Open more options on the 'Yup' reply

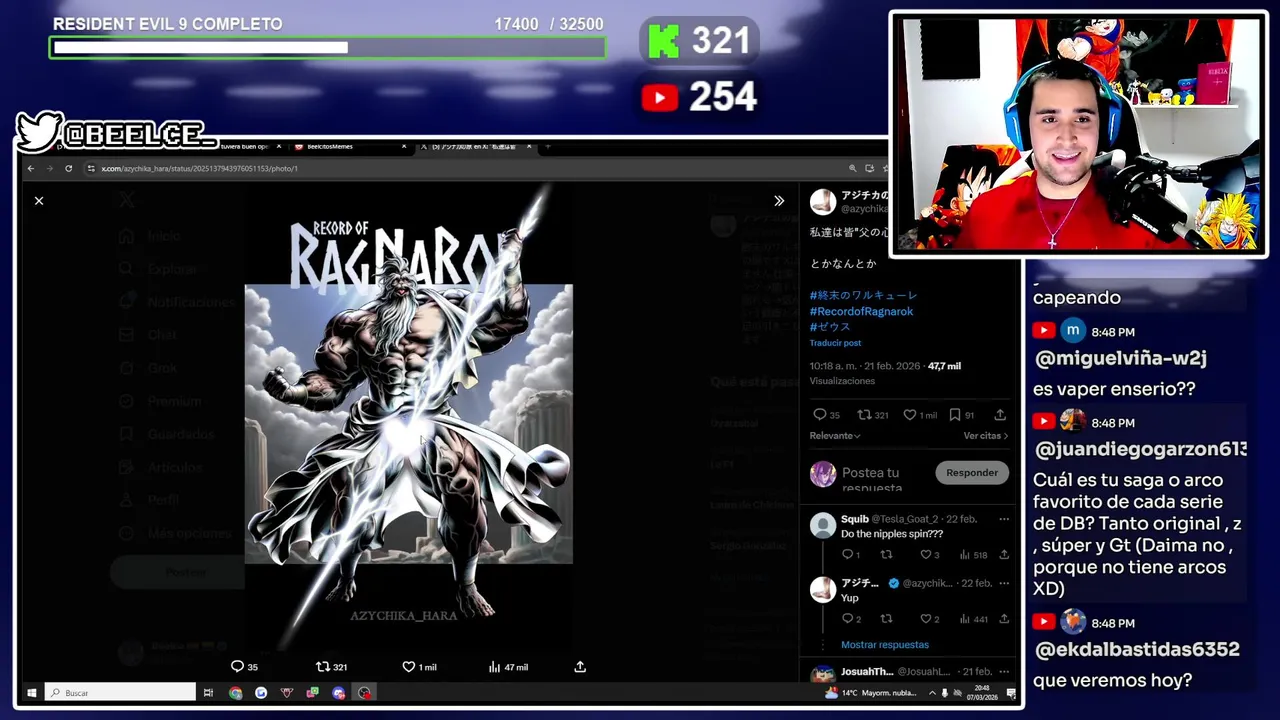(1004, 583)
